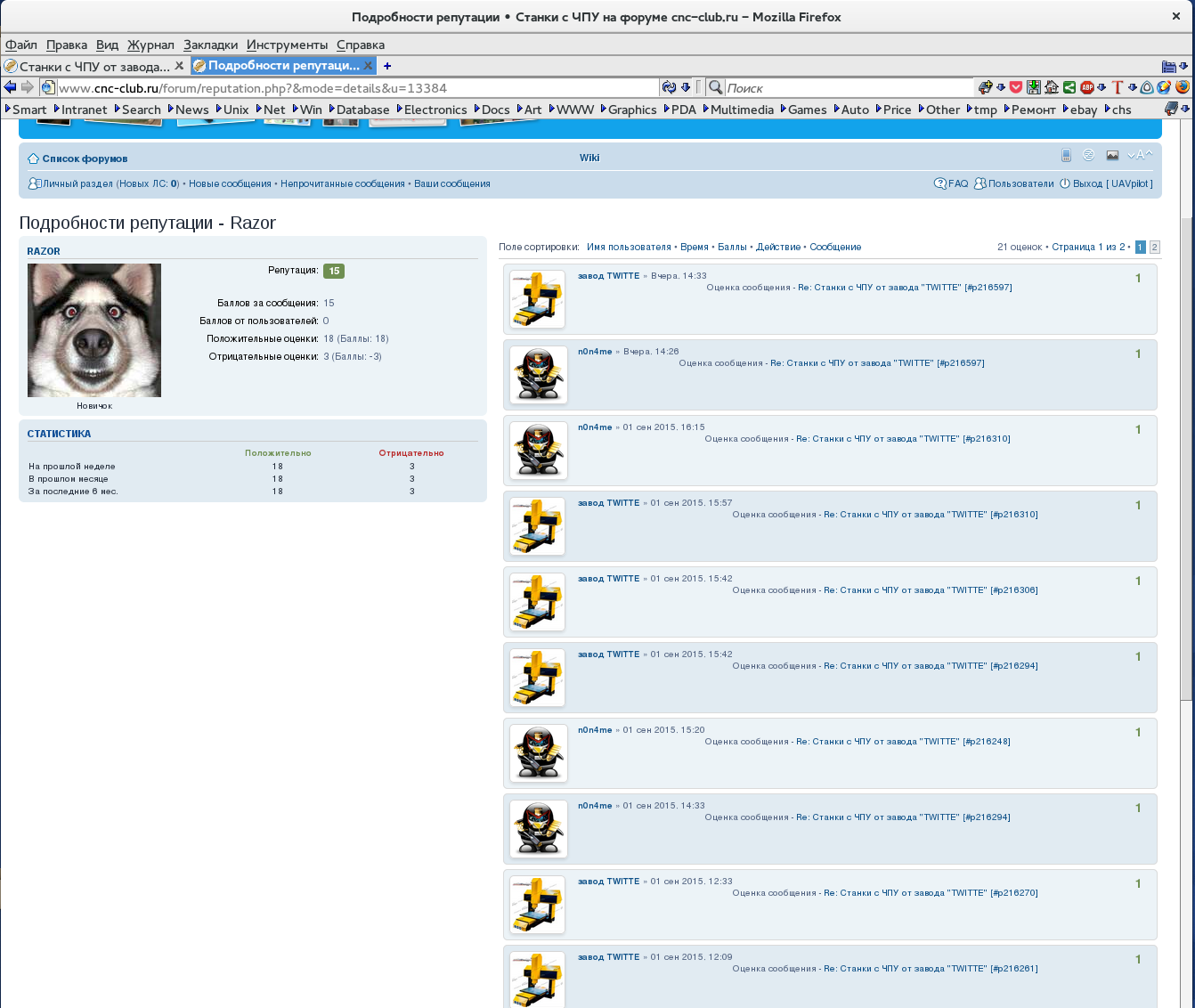Image resolution: width=1195 pixels, height=1008 pixels.
Task: Open dropdown arrow next to red T icon
Action: point(1133,87)
